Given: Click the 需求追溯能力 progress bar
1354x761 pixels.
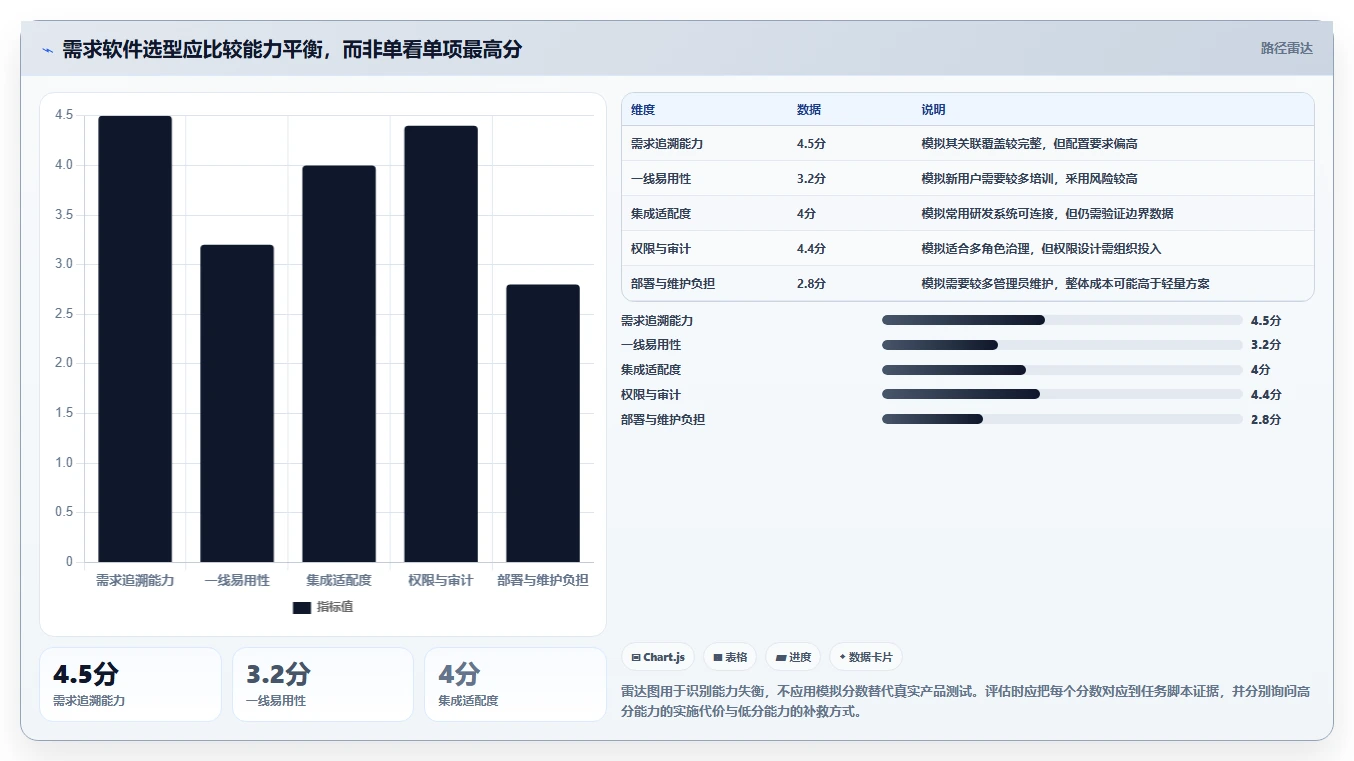Looking at the screenshot, I should pyautogui.click(x=1062, y=320).
